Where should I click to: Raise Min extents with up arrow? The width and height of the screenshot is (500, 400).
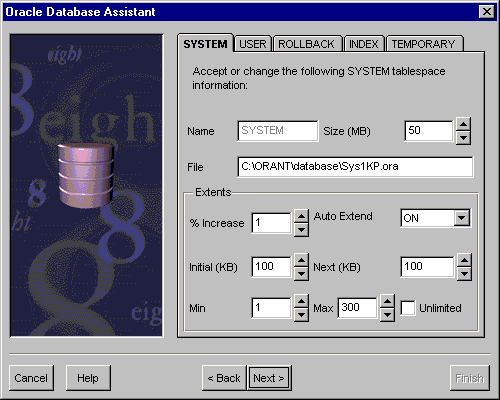pos(301,301)
